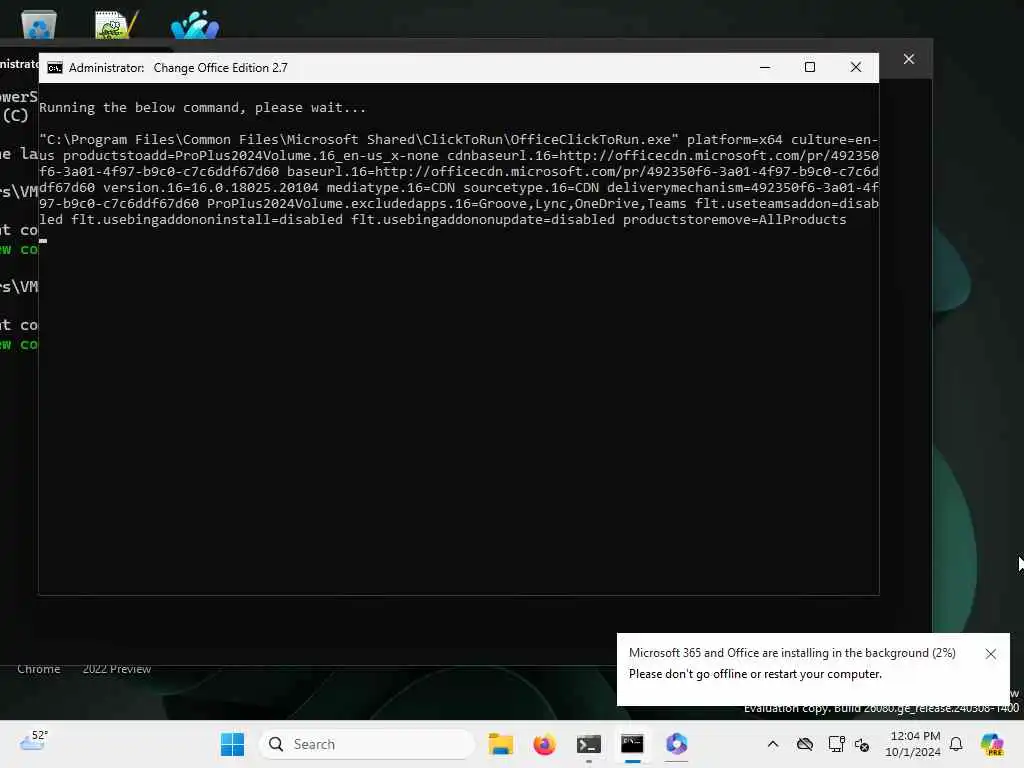Click the 'Running the below command' line
Screen dimensions: 1024x768
(202, 108)
